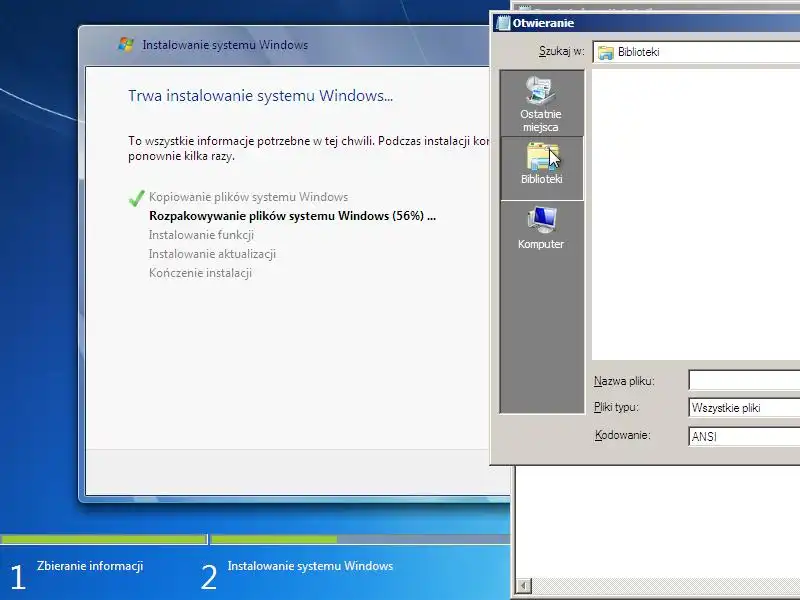Click the 'To wszystkie informacje potrzebne' paragraph
The height and width of the screenshot is (600, 800).
(309, 148)
